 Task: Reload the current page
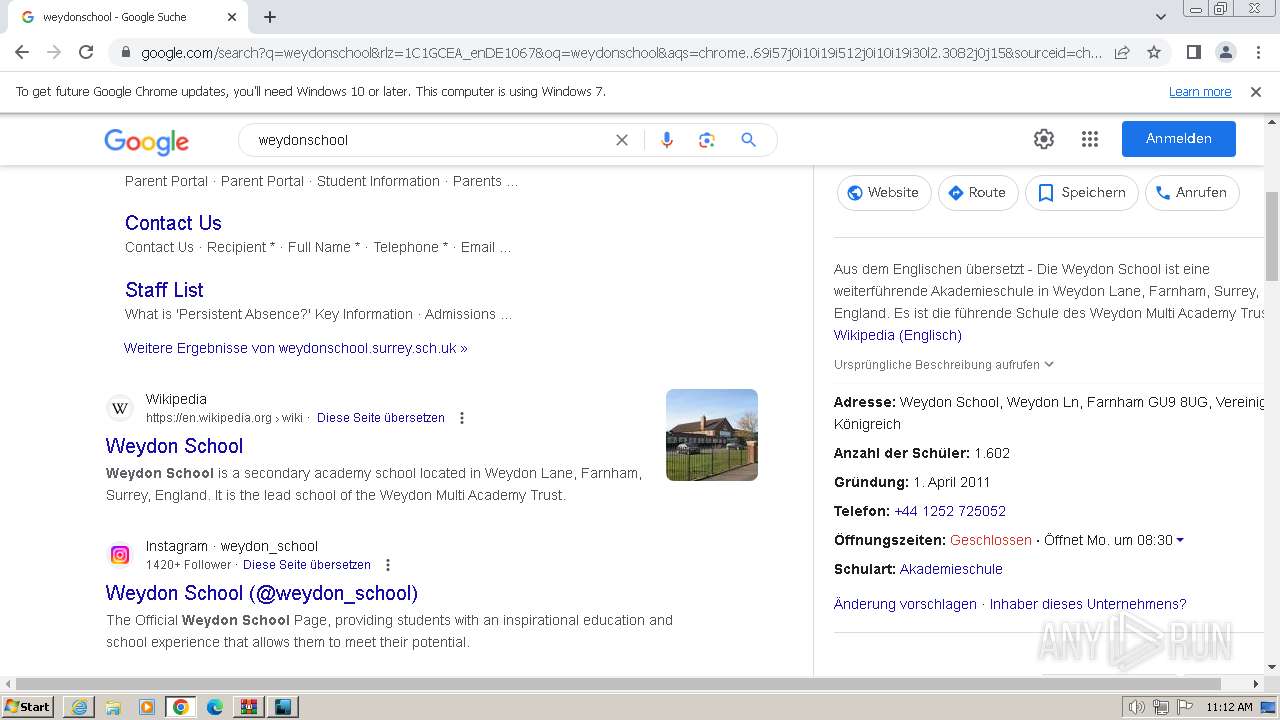point(86,52)
